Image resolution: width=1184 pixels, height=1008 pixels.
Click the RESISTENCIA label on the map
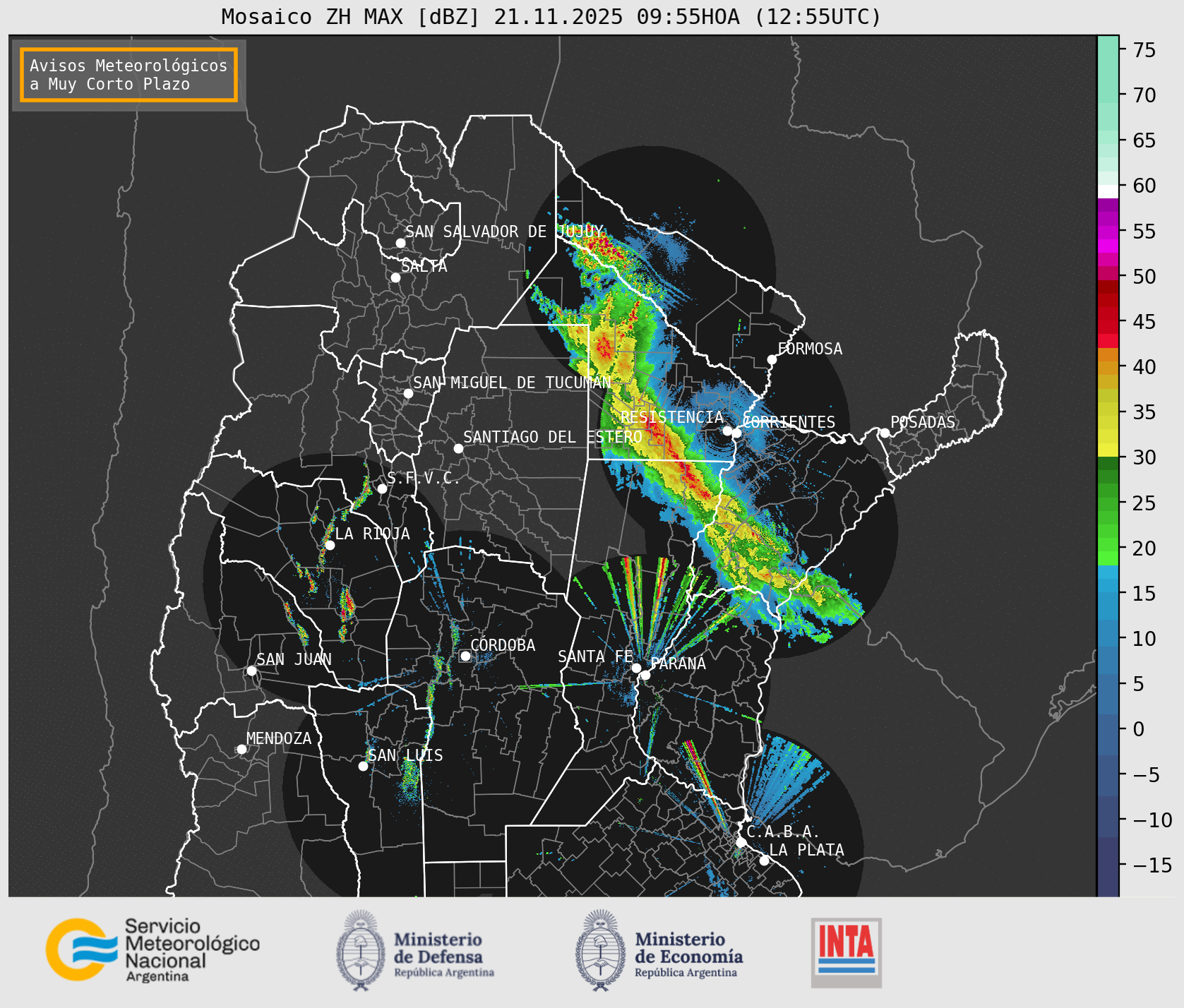tap(672, 417)
